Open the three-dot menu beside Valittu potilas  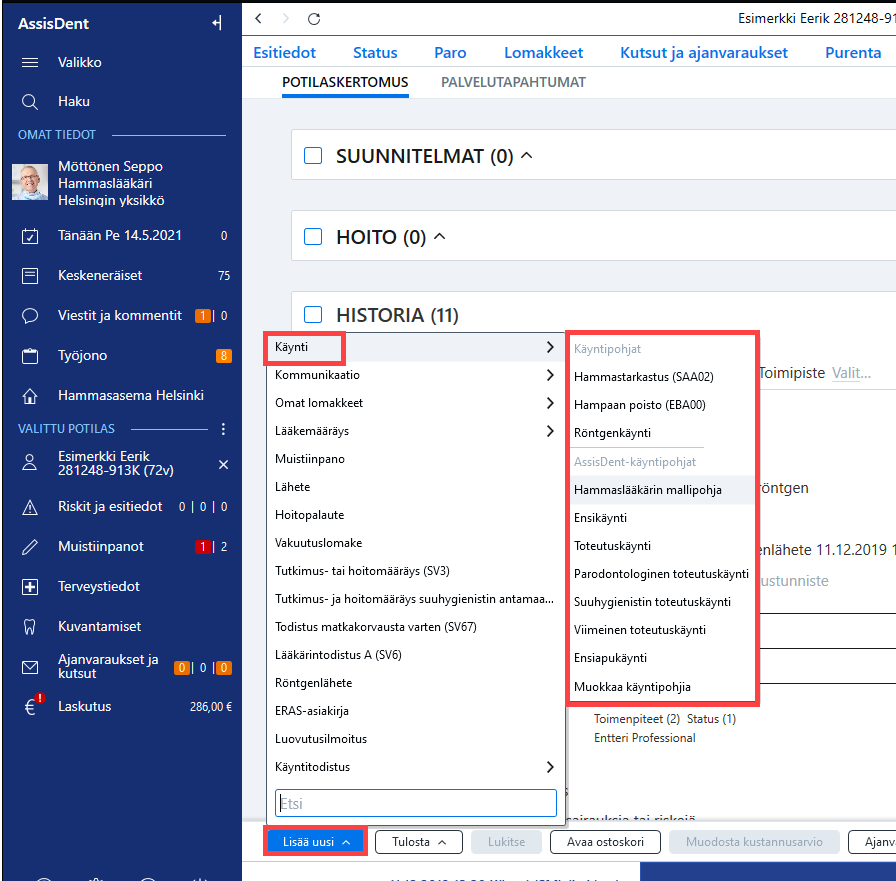tap(223, 429)
